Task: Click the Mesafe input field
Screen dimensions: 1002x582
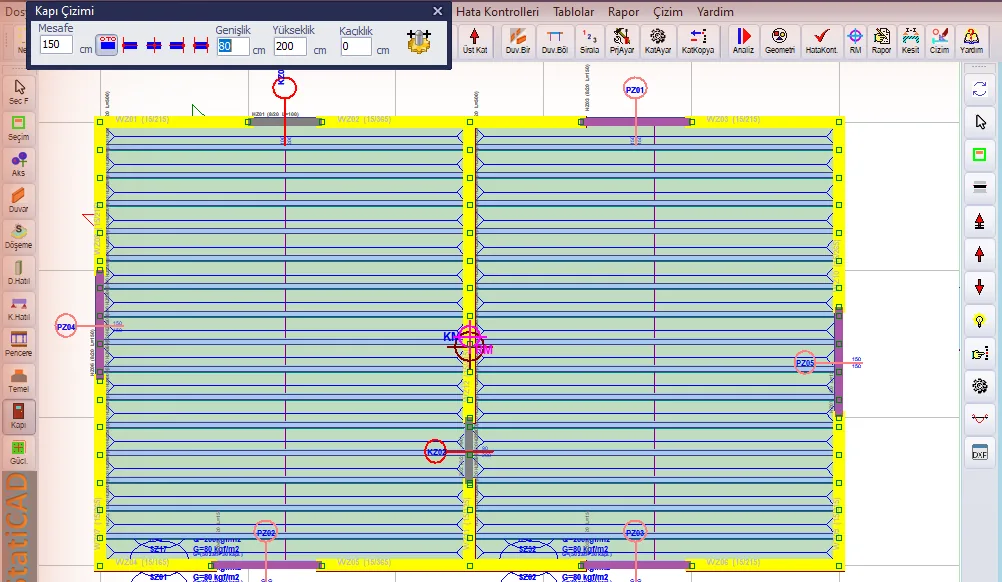Action: tap(56, 45)
